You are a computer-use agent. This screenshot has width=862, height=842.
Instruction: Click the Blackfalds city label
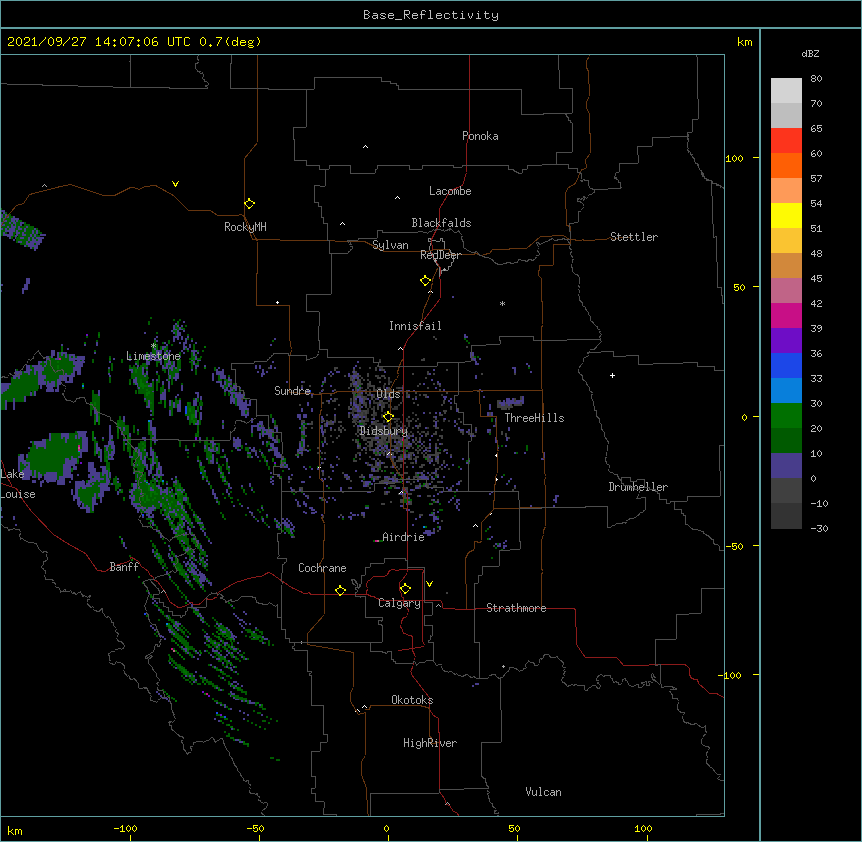tap(441, 223)
